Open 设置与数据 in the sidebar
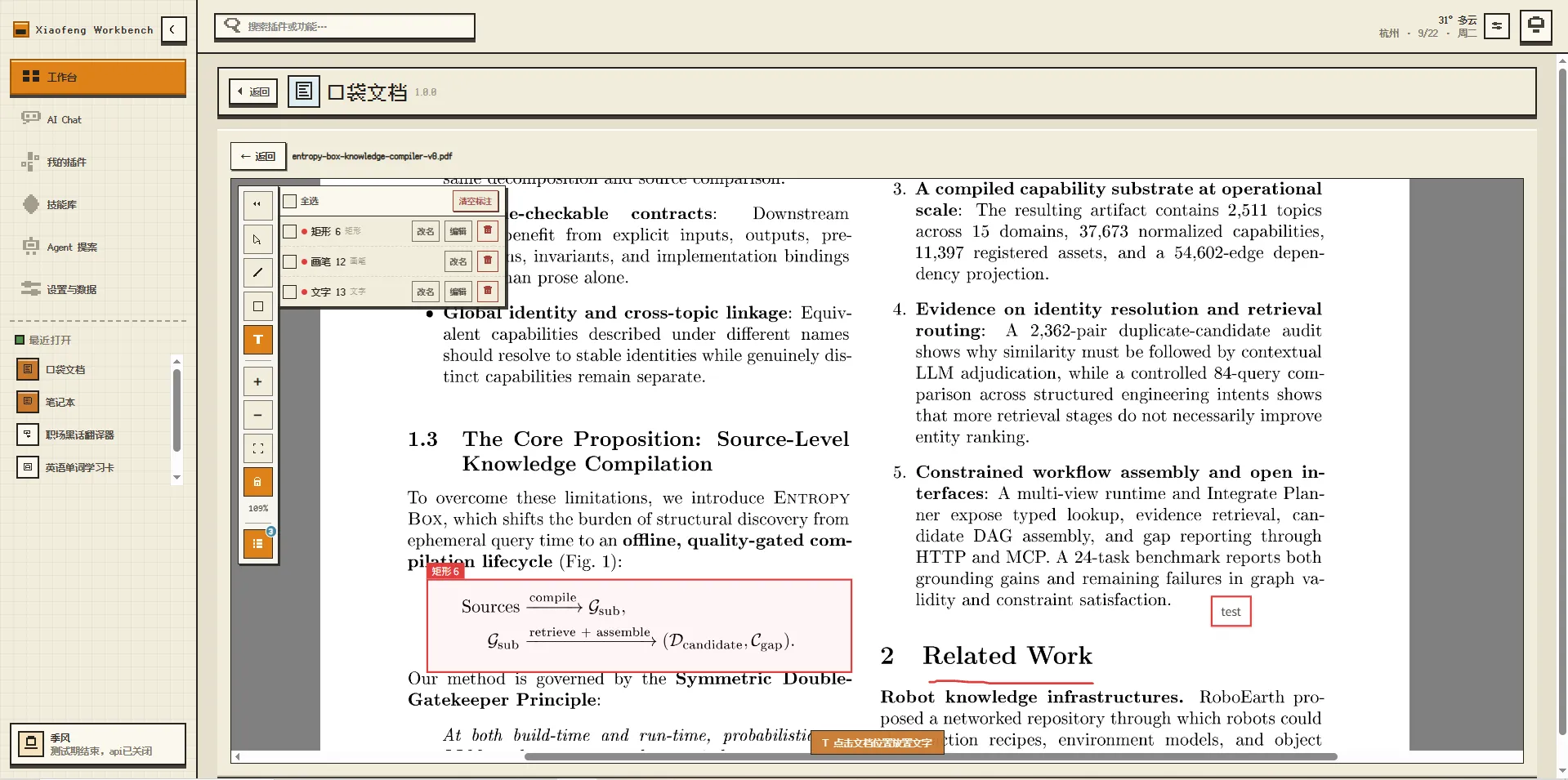 pos(98,289)
